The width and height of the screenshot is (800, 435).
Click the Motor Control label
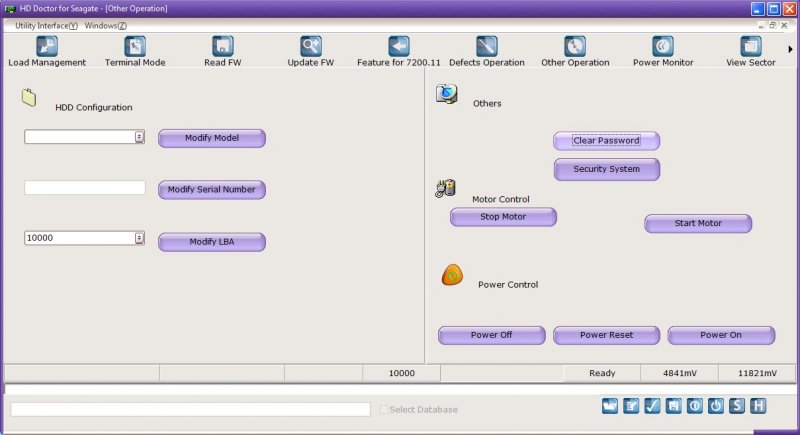coord(501,199)
